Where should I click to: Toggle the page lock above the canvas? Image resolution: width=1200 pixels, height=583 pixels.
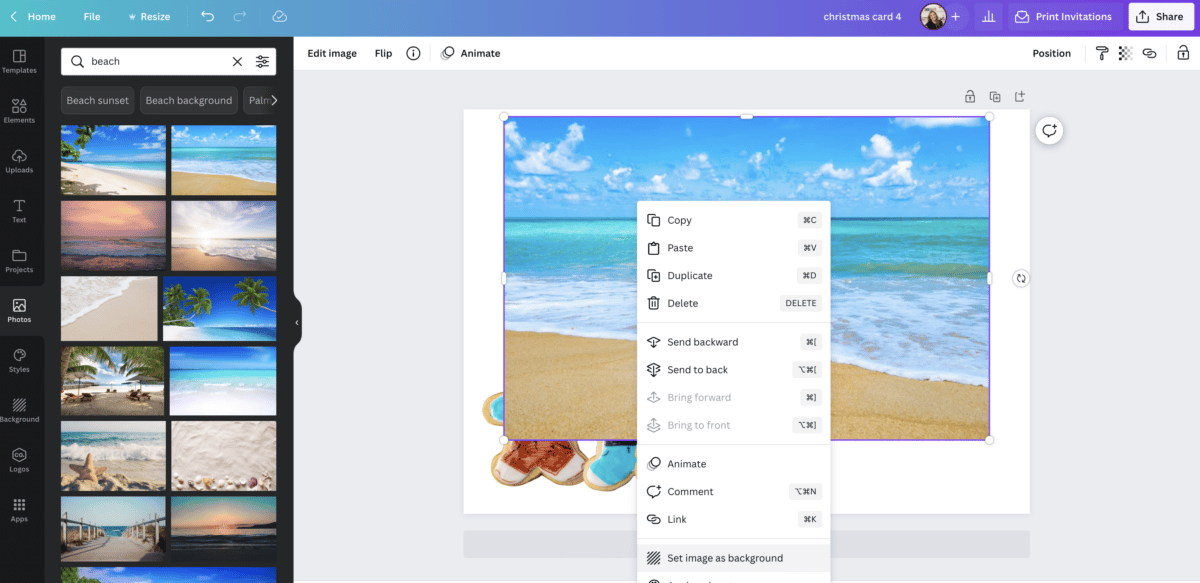[969, 97]
